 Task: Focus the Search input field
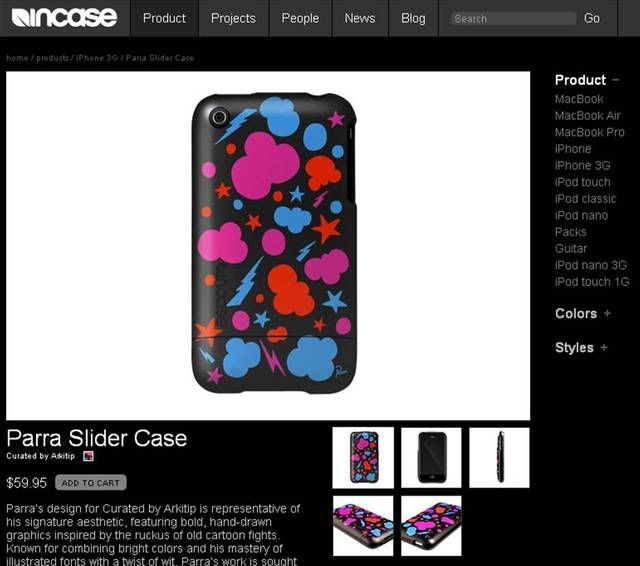pyautogui.click(x=513, y=19)
